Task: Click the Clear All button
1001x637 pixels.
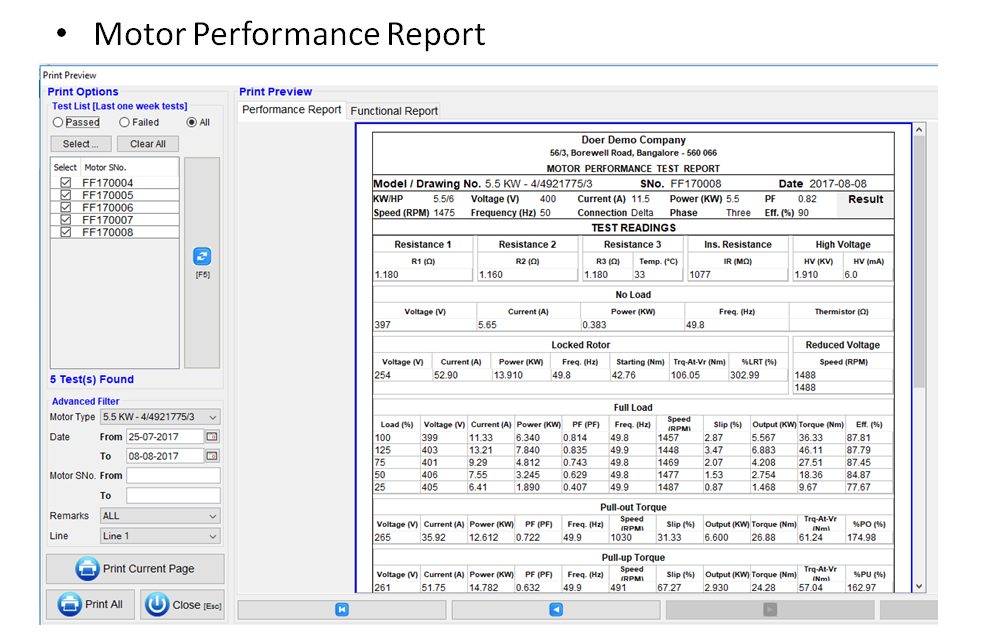Action: click(x=147, y=144)
